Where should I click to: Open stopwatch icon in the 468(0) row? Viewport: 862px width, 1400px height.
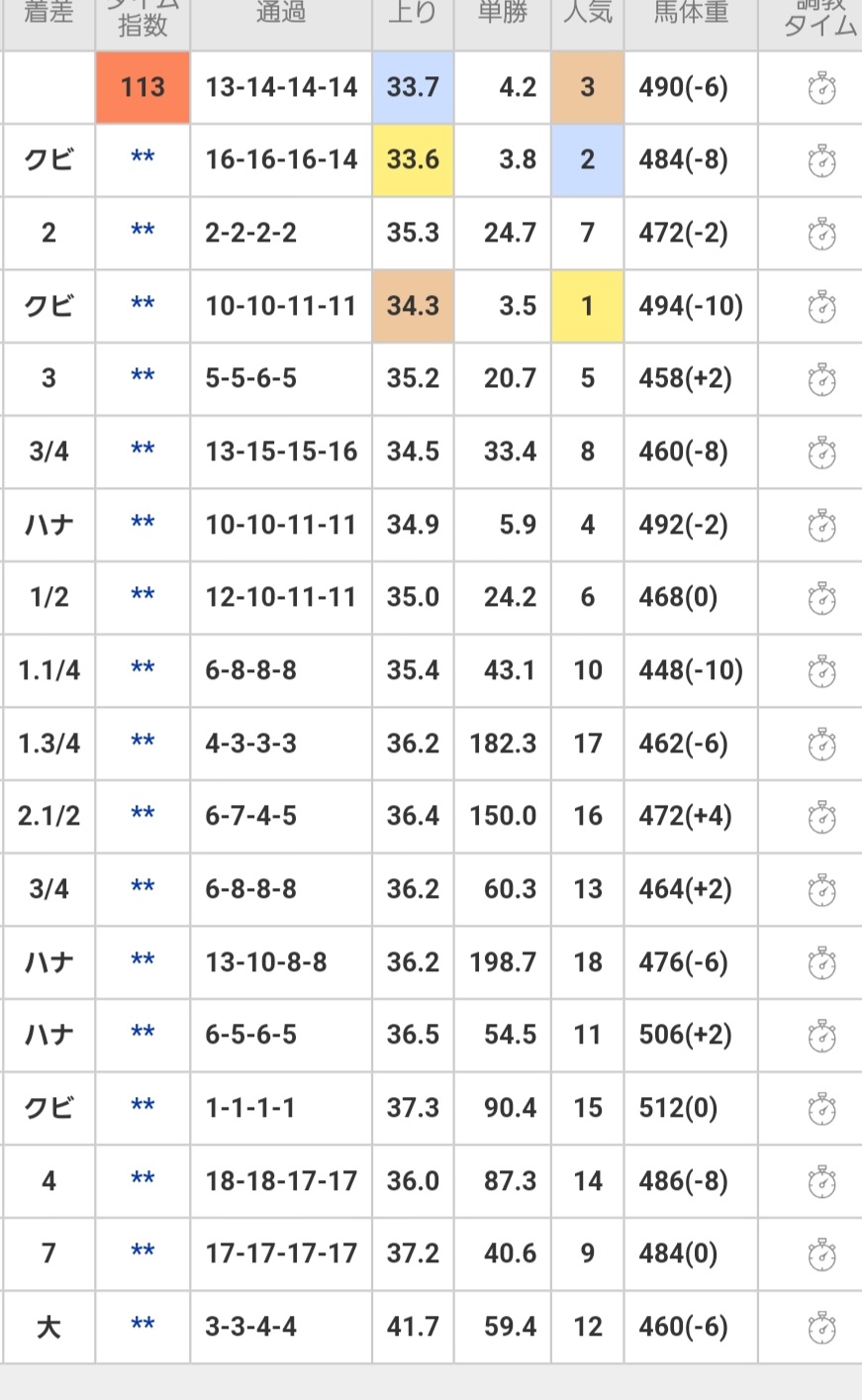(821, 599)
